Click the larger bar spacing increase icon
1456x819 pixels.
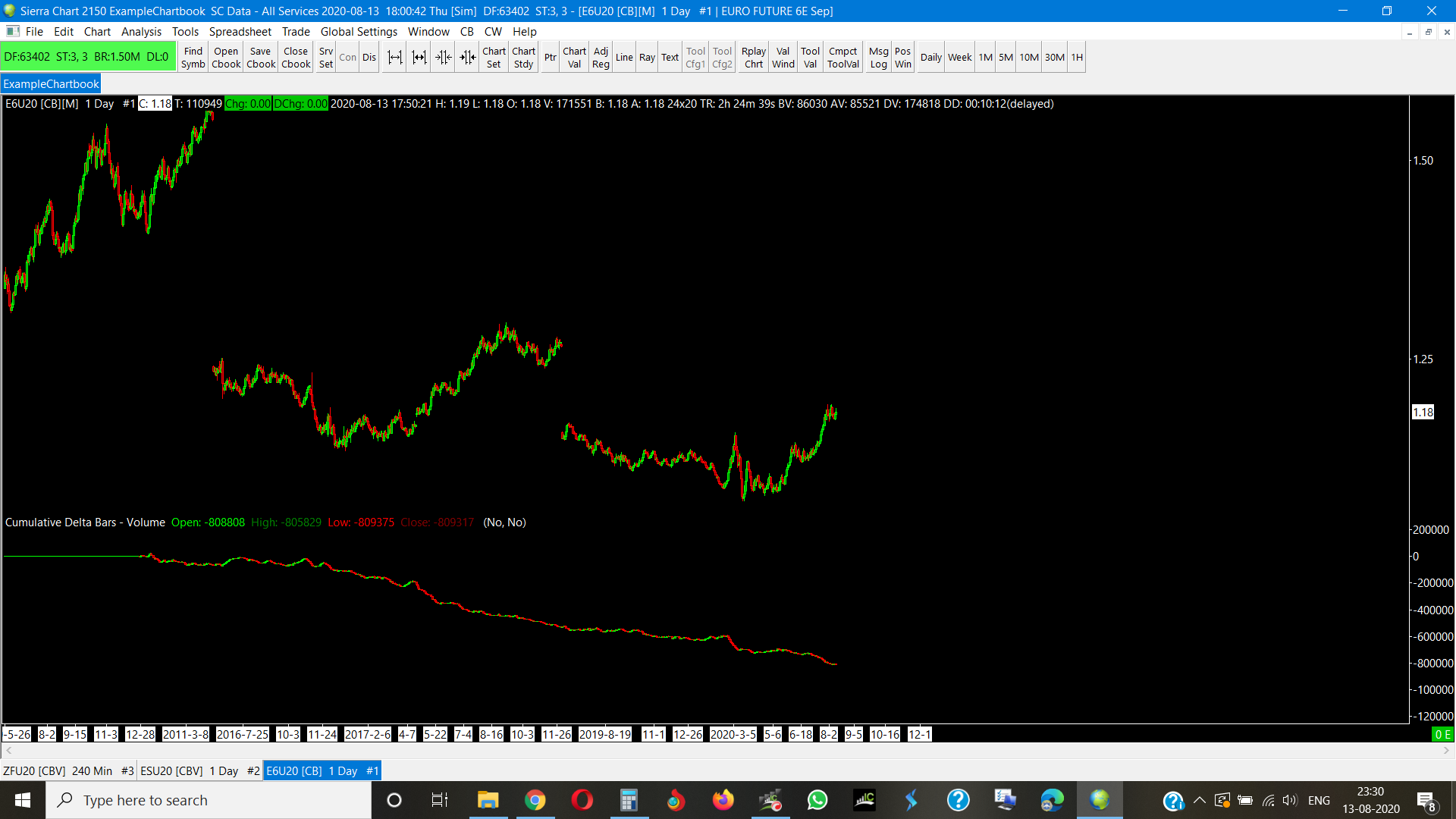coord(419,58)
